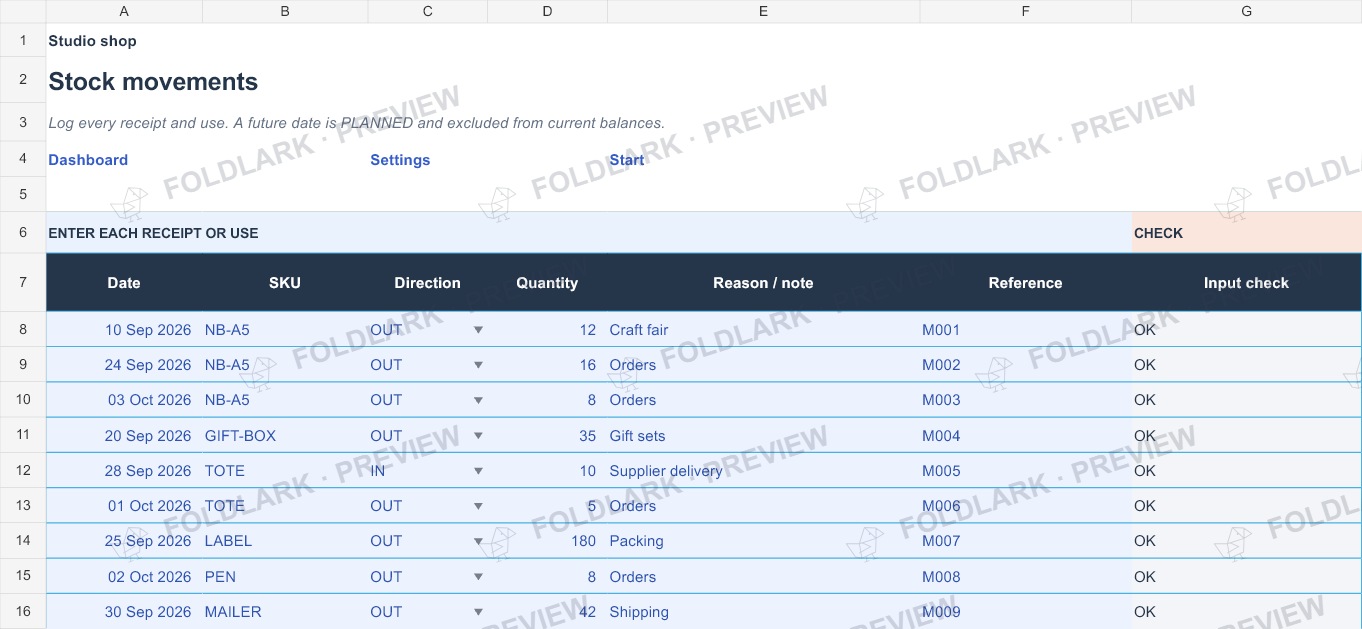Open Direction dropdown for Supplier delivery row
This screenshot has width=1362, height=629.
[x=478, y=471]
